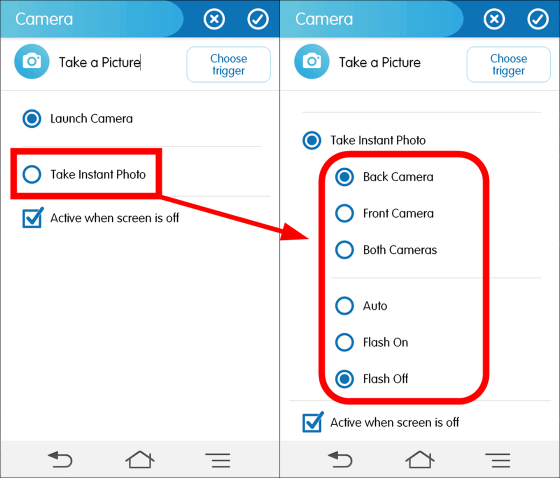Toggle Active when screen is off on left screen
The width and height of the screenshot is (560, 478).
[x=33, y=217]
